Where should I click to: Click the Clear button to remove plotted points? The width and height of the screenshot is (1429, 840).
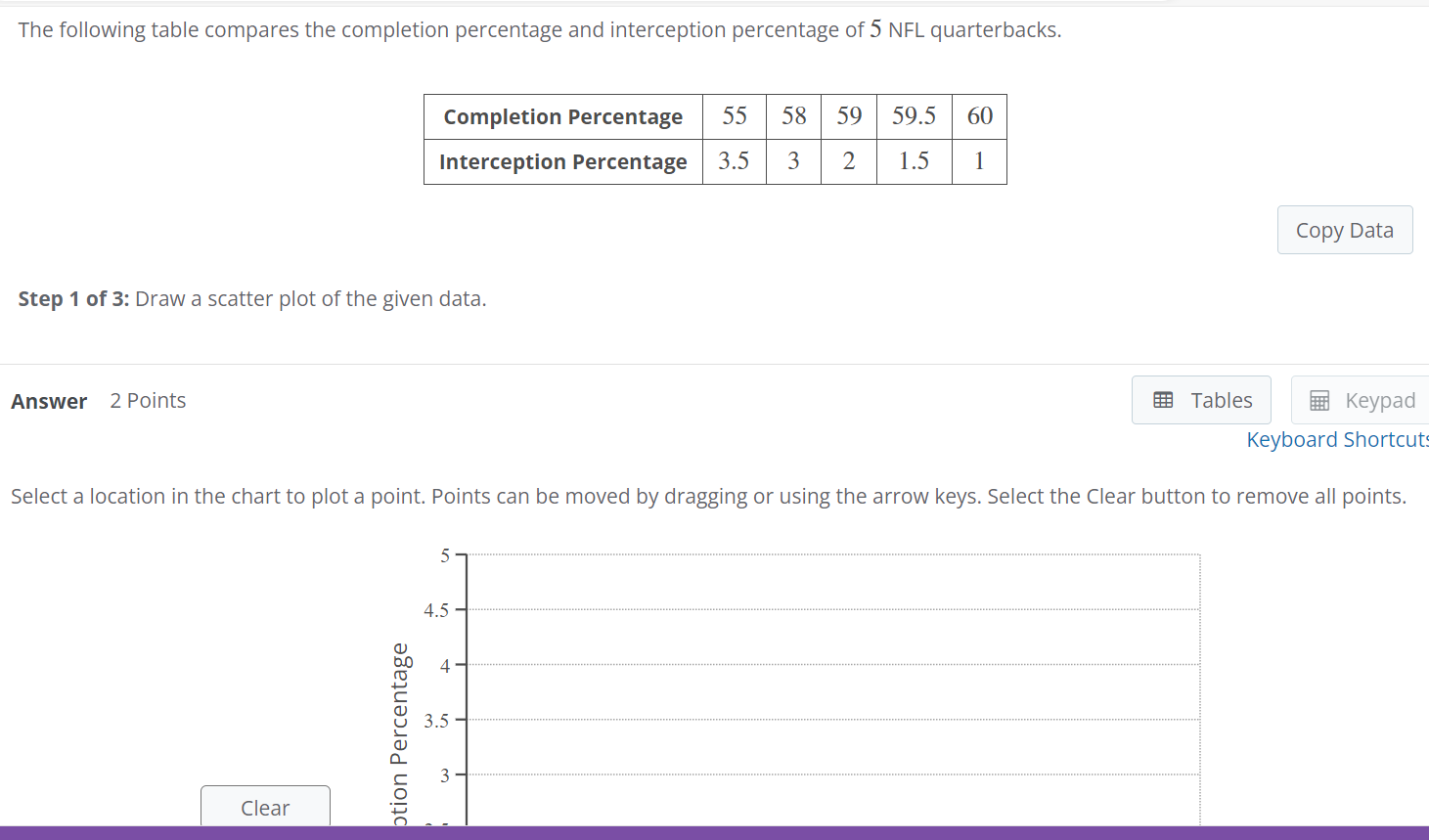[264, 808]
